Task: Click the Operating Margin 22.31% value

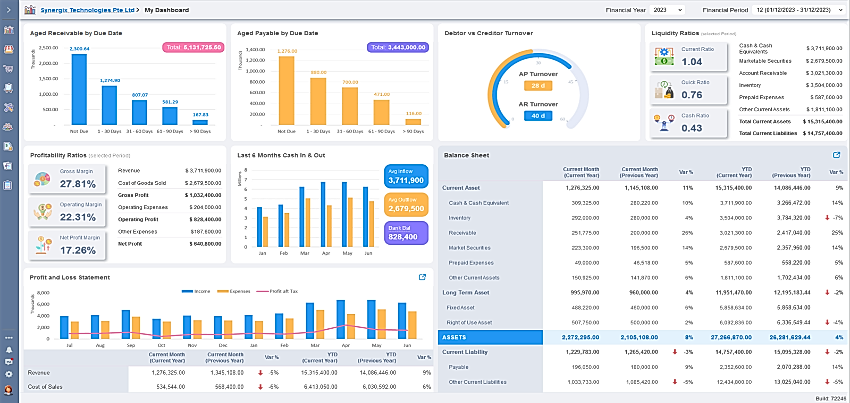Action: point(78,218)
